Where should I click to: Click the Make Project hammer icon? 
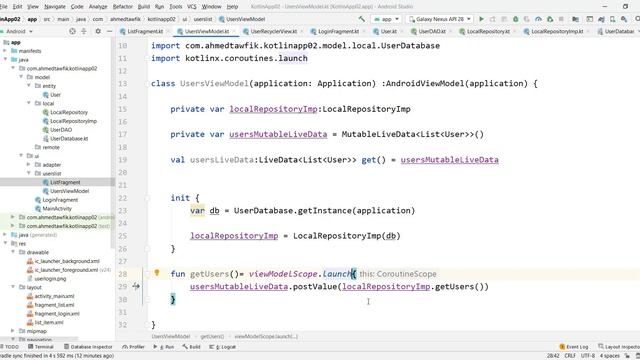pos(361,19)
